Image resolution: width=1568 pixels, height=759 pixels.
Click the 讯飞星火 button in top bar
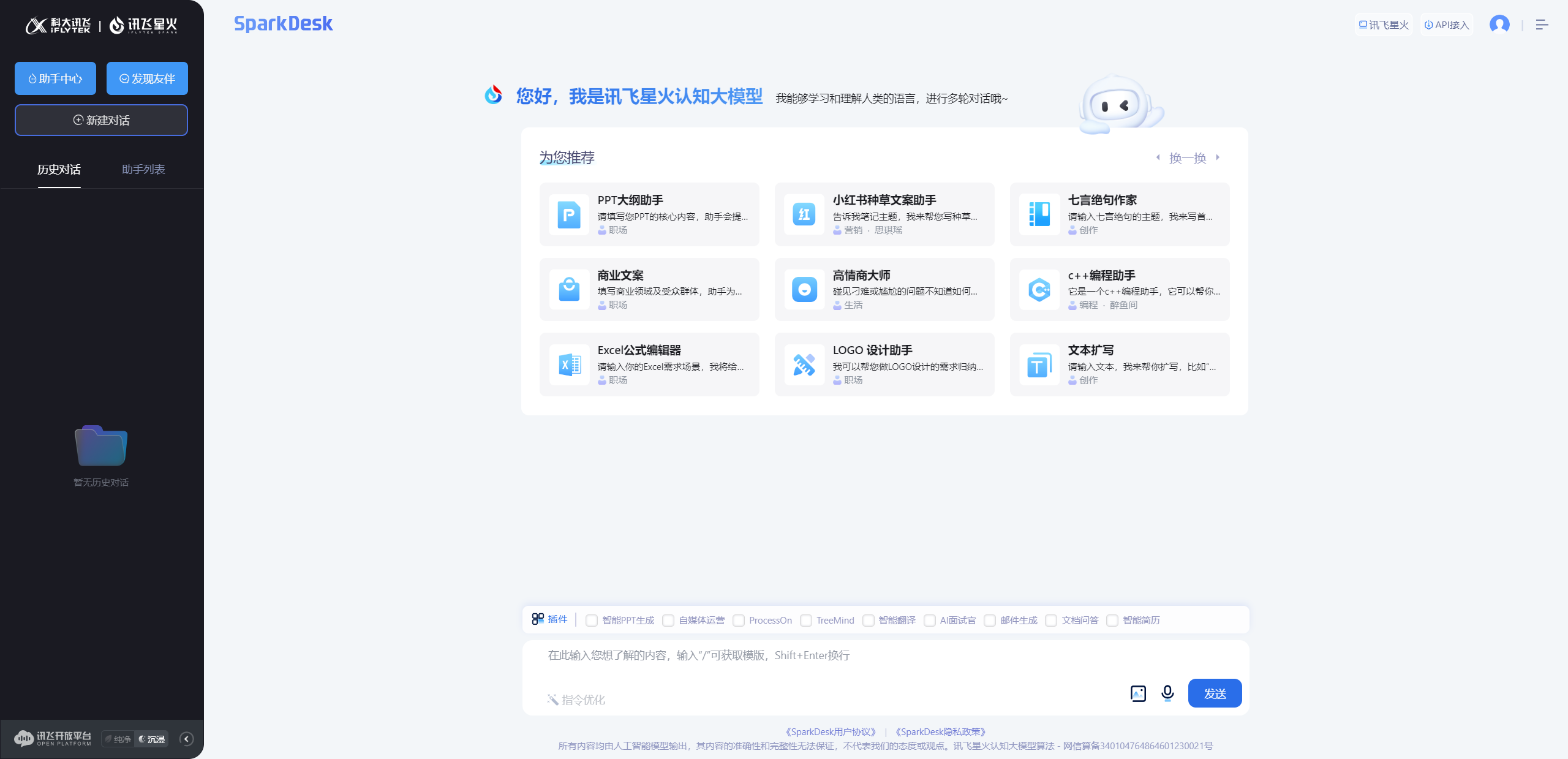[1384, 25]
